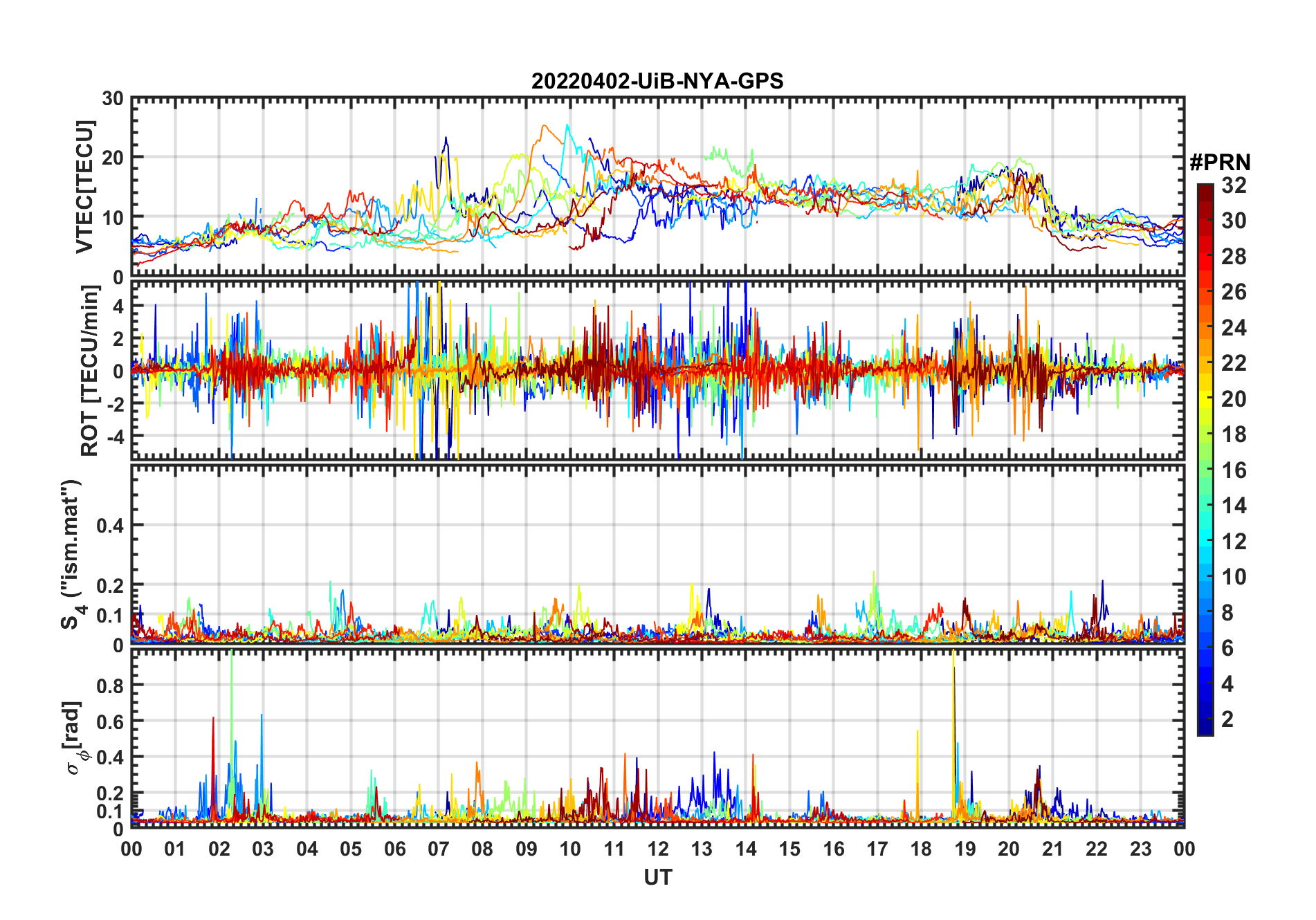The width and height of the screenshot is (1316, 920).
Task: Click the plot title 20220402-UiB-NYA-GPS
Action: tap(657, 81)
